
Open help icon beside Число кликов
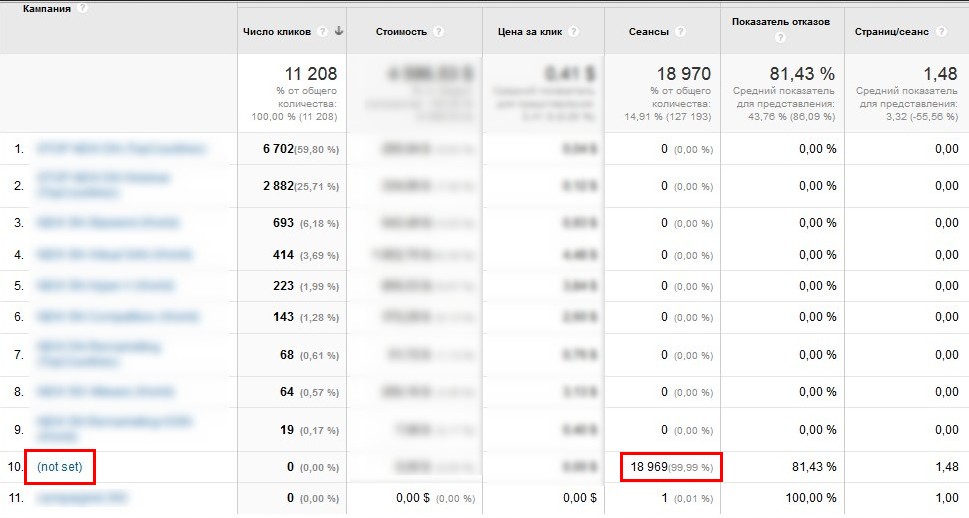click(x=322, y=32)
